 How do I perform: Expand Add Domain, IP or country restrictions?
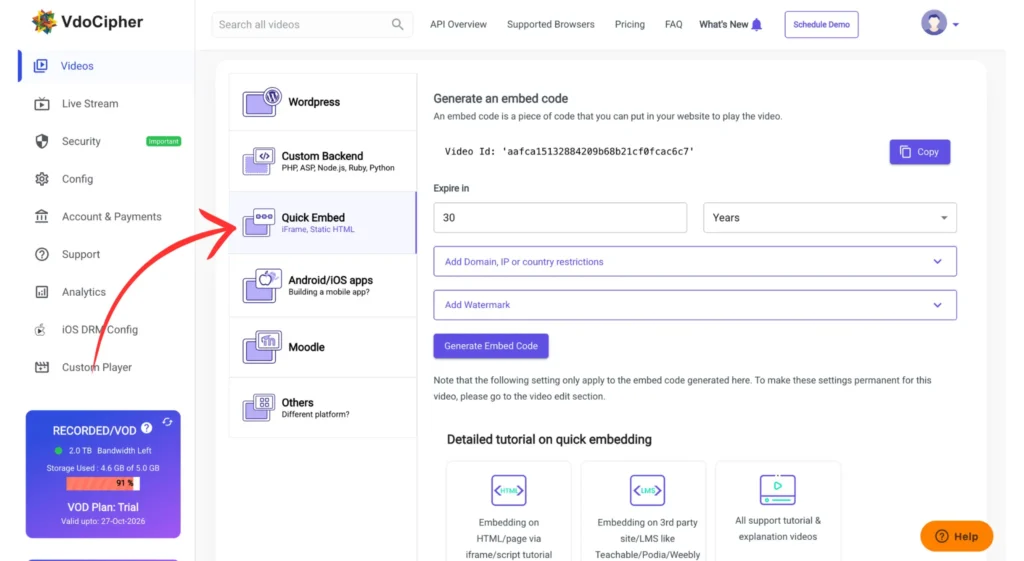point(695,261)
